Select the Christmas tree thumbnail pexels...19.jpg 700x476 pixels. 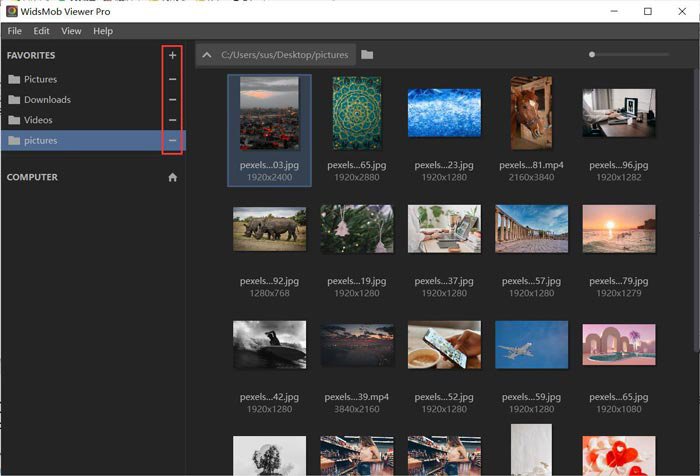[x=357, y=229]
